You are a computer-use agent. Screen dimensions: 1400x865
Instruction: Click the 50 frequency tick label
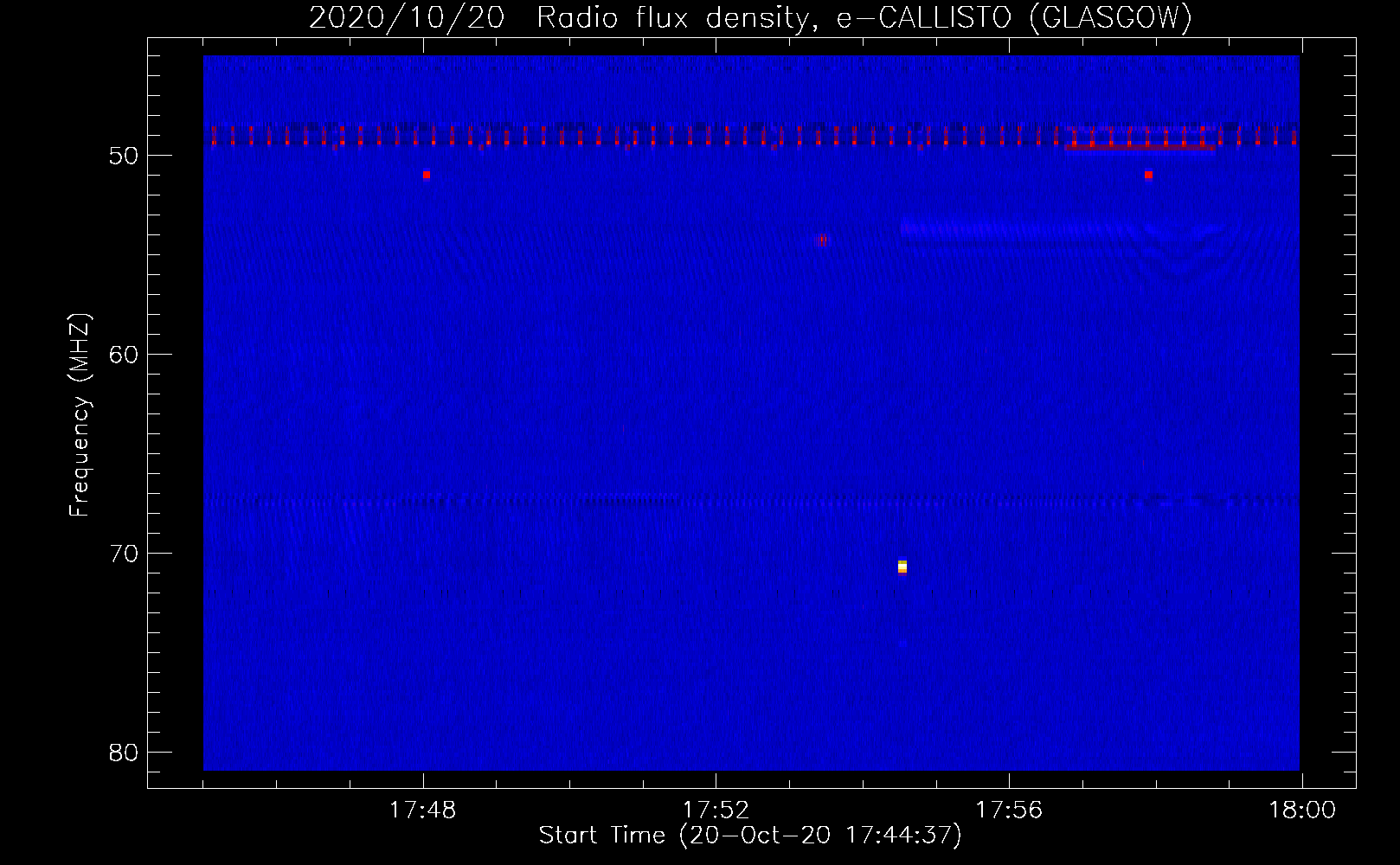tap(124, 156)
